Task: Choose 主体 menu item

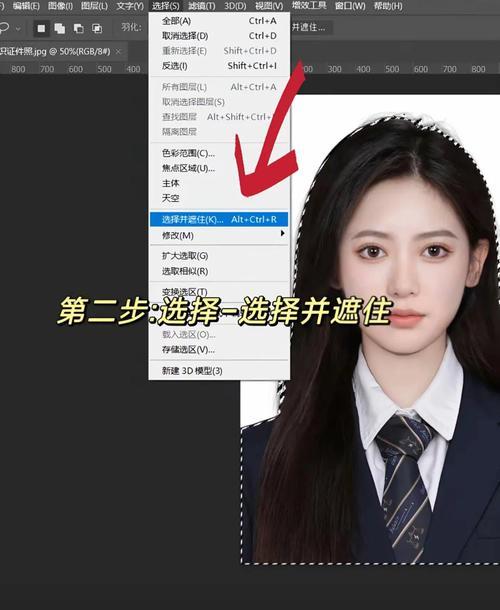Action: coord(219,183)
